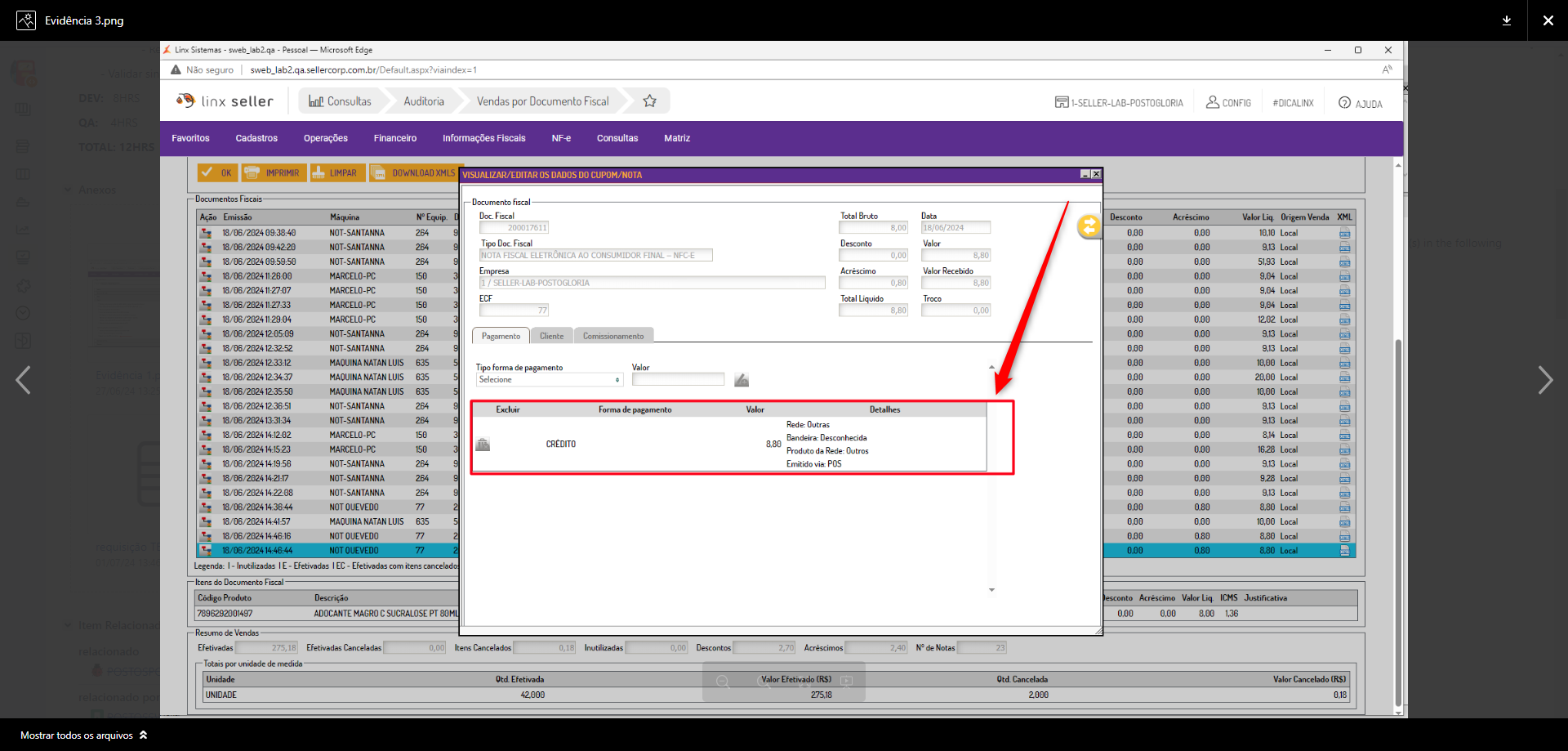Image resolution: width=1568 pixels, height=751 pixels.
Task: Click the Data field showing 18/06/2024
Action: click(955, 228)
